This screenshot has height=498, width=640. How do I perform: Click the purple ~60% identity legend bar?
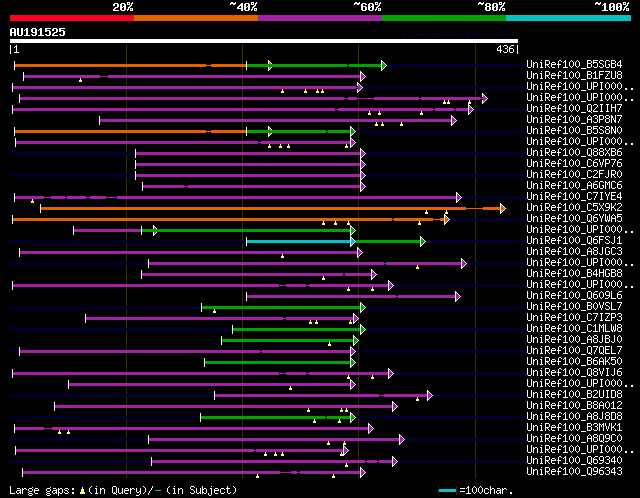[320, 18]
